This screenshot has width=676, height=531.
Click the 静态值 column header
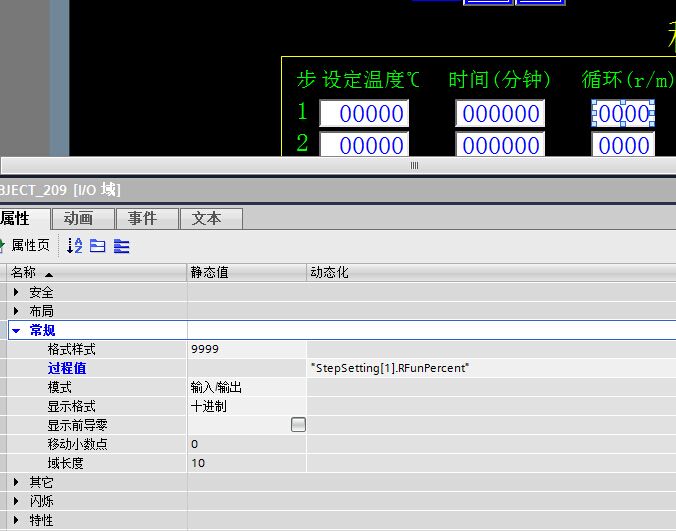[247, 272]
